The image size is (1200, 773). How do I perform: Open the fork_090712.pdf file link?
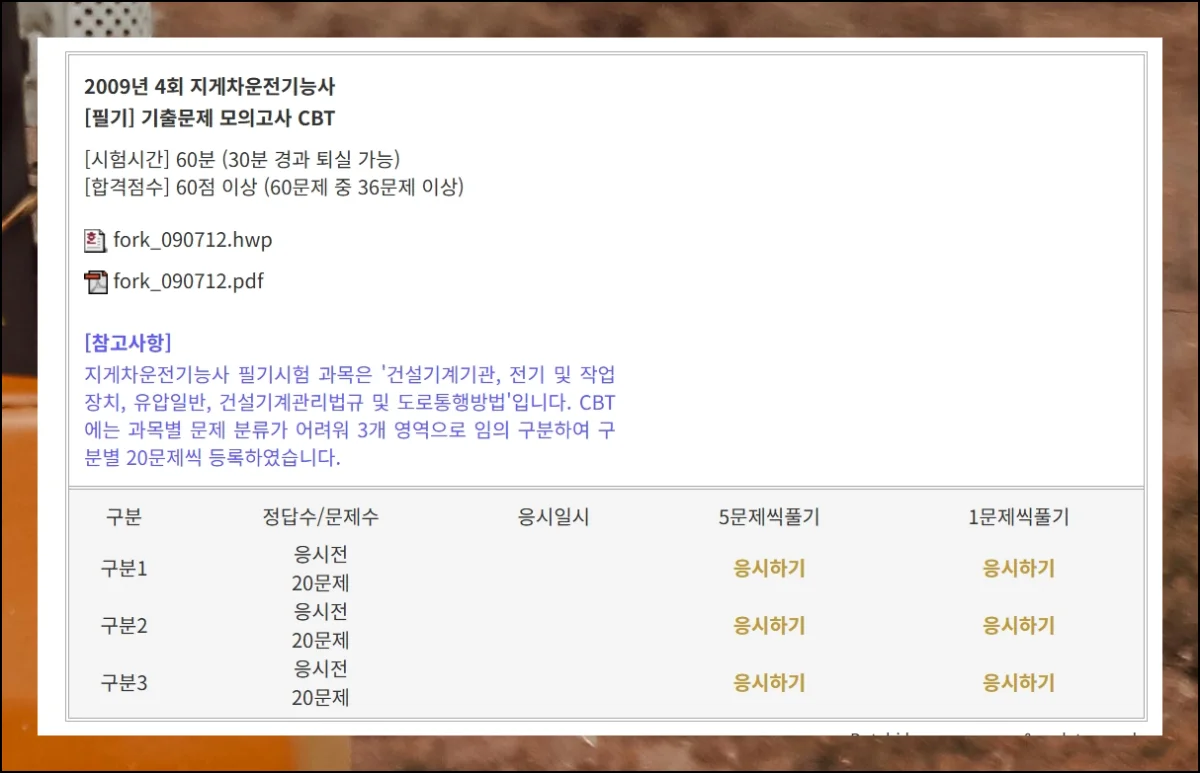click(188, 282)
